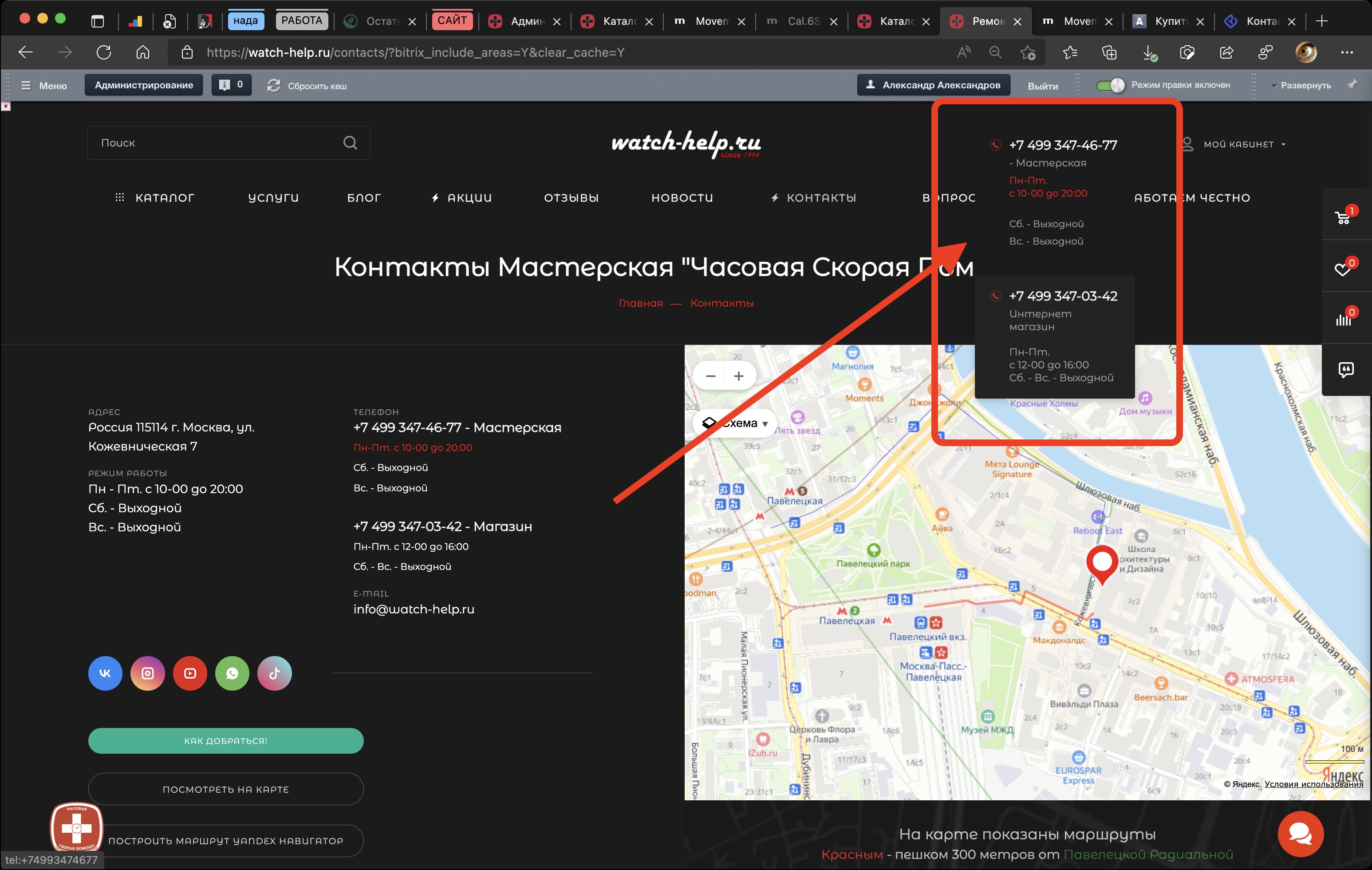This screenshot has height=870, width=1372.
Task: Click Построить маршрут Yandex Навигатор button
Action: (225, 841)
